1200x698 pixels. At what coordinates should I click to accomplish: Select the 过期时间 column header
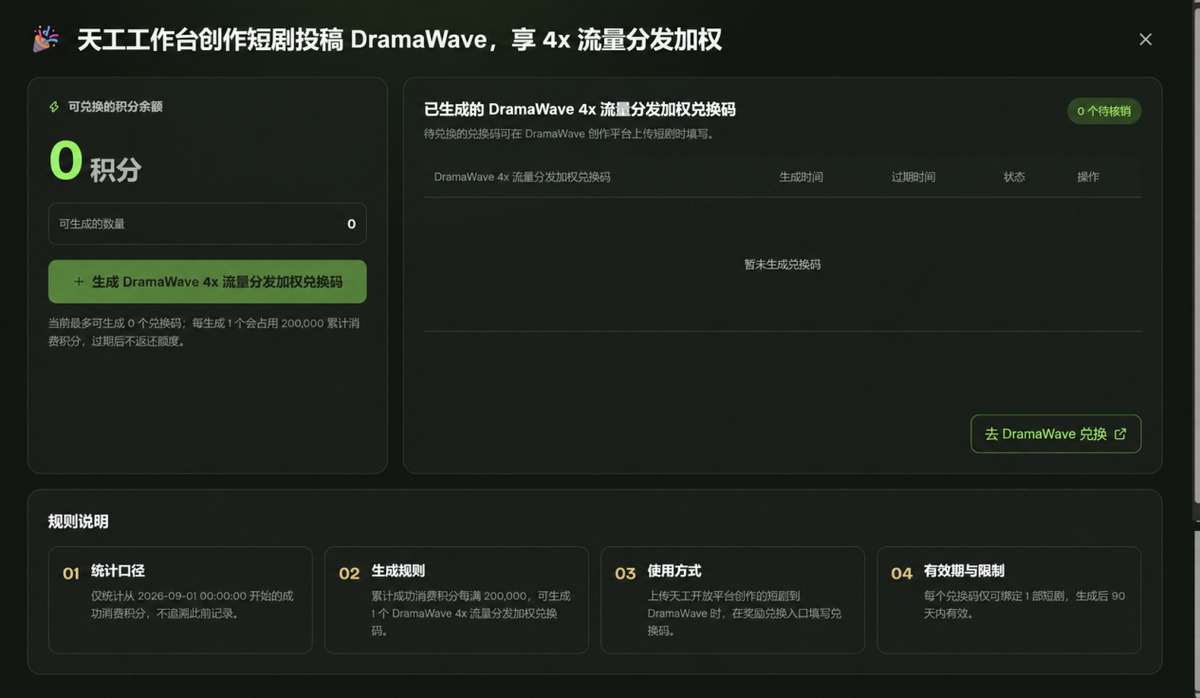click(x=913, y=177)
